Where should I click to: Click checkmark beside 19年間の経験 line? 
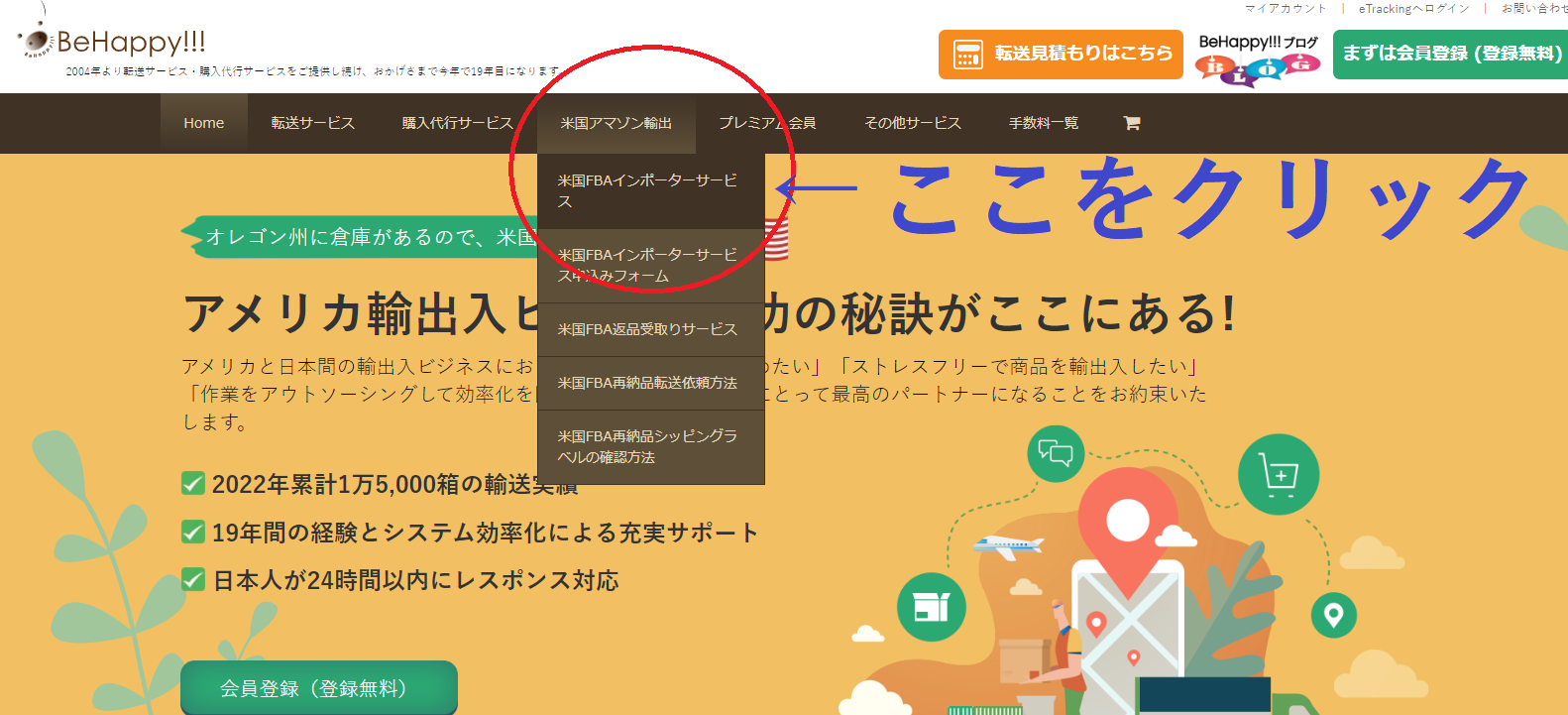point(193,533)
